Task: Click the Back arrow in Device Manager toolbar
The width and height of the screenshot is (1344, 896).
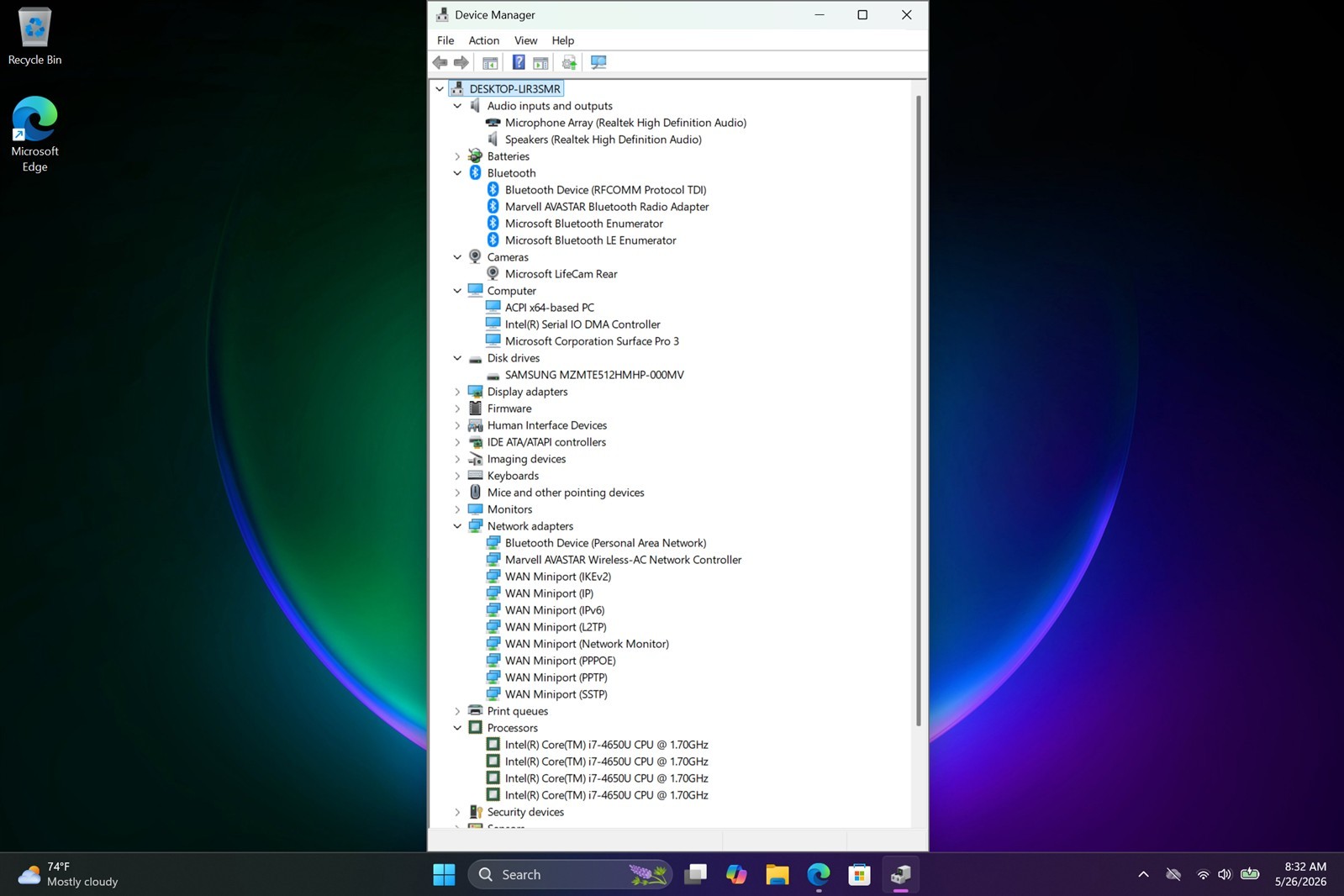Action: click(x=440, y=62)
